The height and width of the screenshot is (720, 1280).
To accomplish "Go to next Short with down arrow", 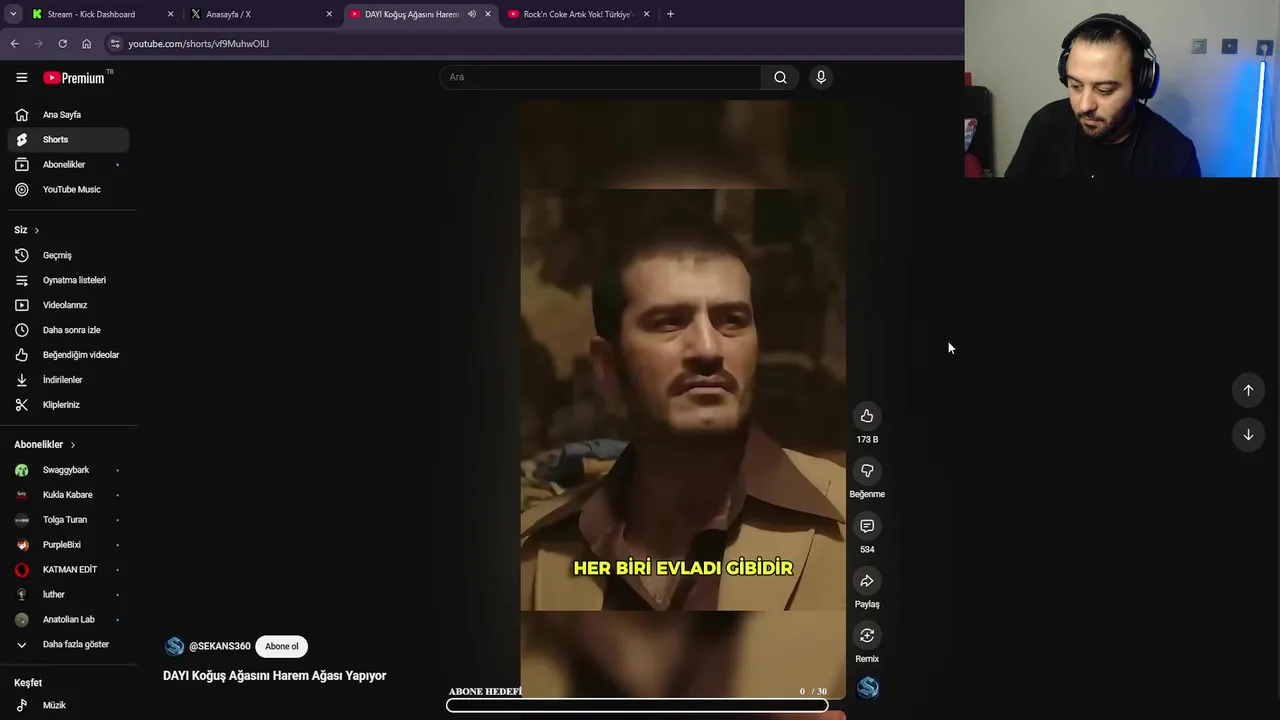I will [x=1248, y=435].
